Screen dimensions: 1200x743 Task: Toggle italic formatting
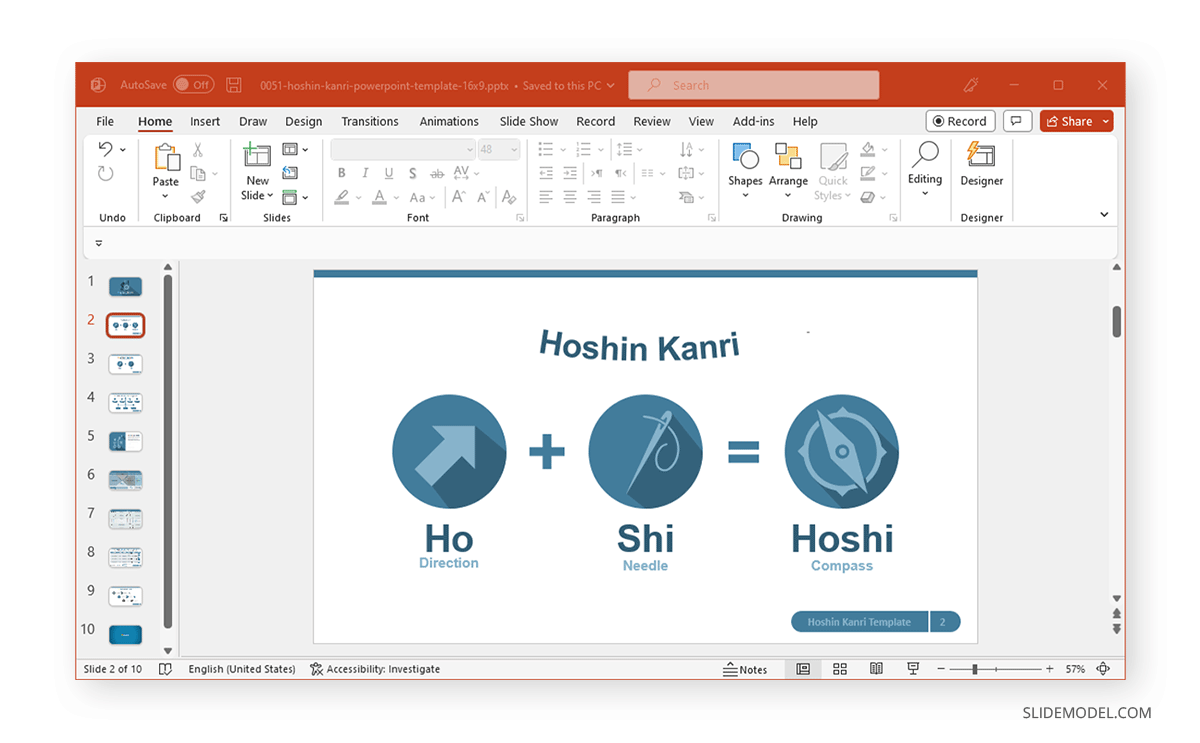[365, 172]
